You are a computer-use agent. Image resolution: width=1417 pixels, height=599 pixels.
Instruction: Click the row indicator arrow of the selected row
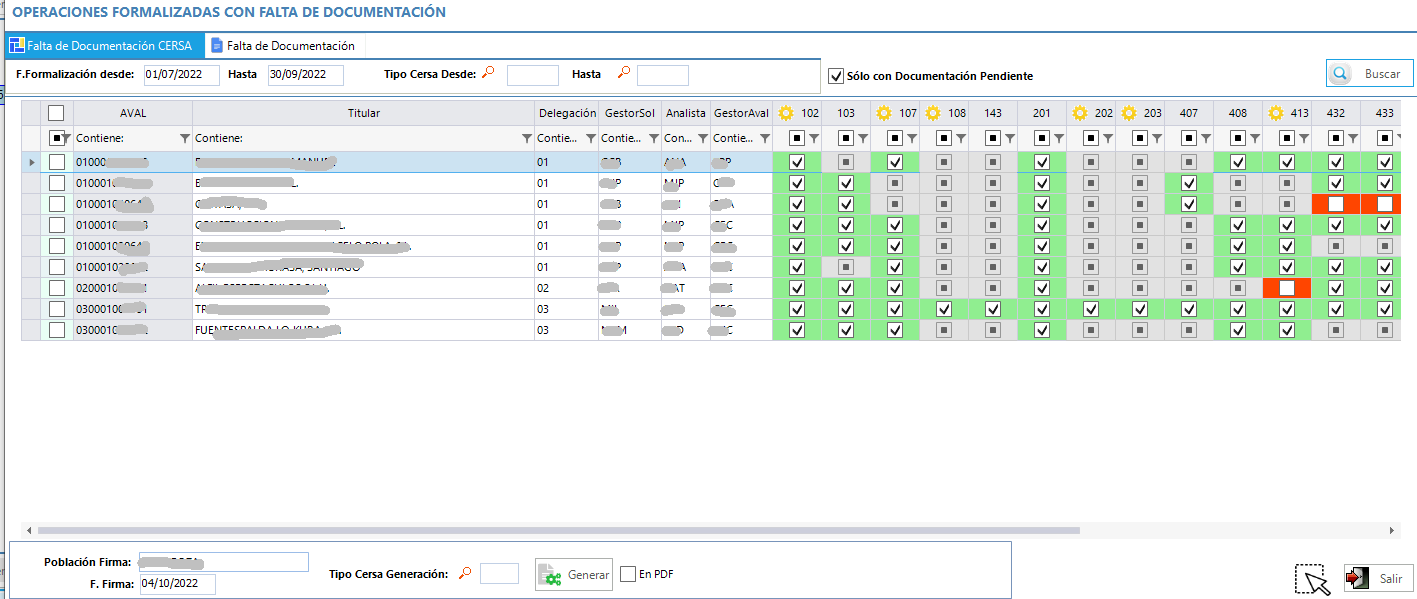[32, 162]
